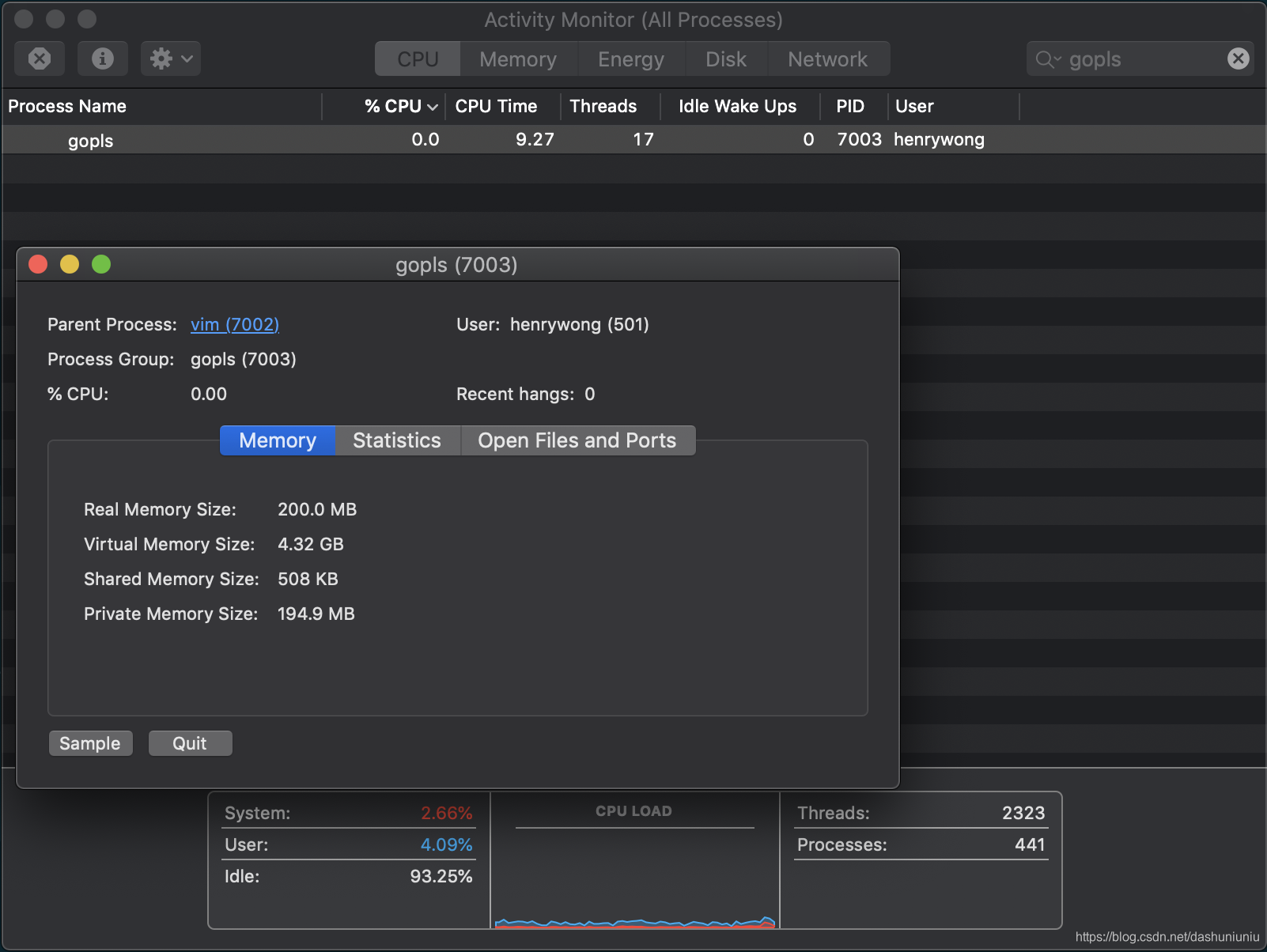This screenshot has height=952, width=1267.
Task: Click the Process Group gopls (7003) value
Action: (244, 359)
